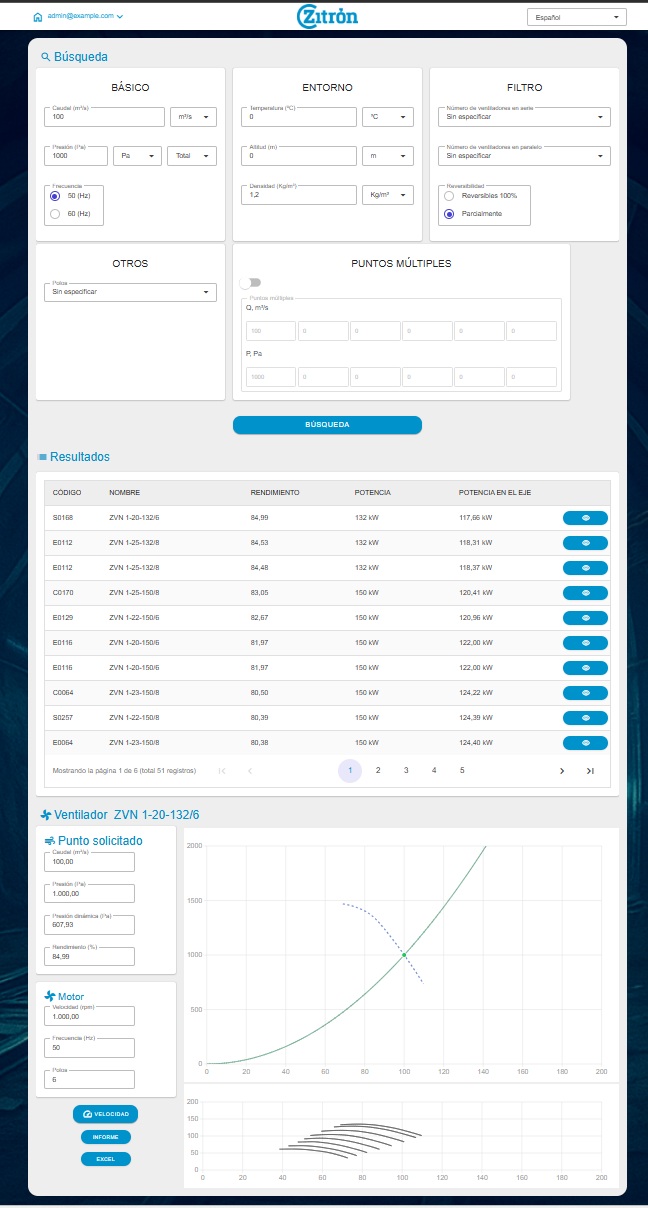Click the green operating point on the chart

404,955
